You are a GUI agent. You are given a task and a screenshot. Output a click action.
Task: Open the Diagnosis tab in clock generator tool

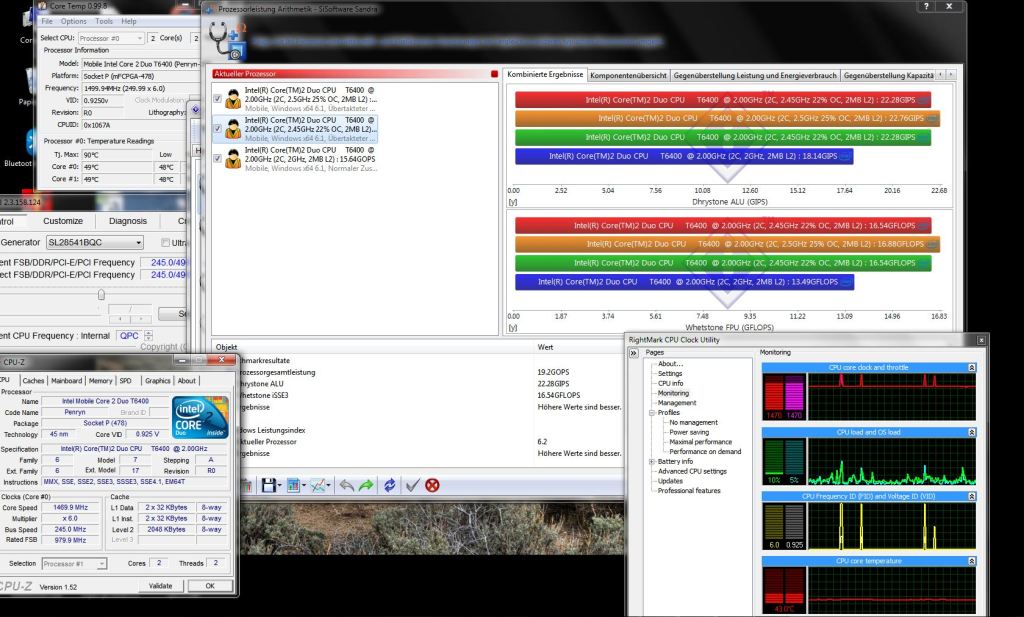(x=128, y=221)
